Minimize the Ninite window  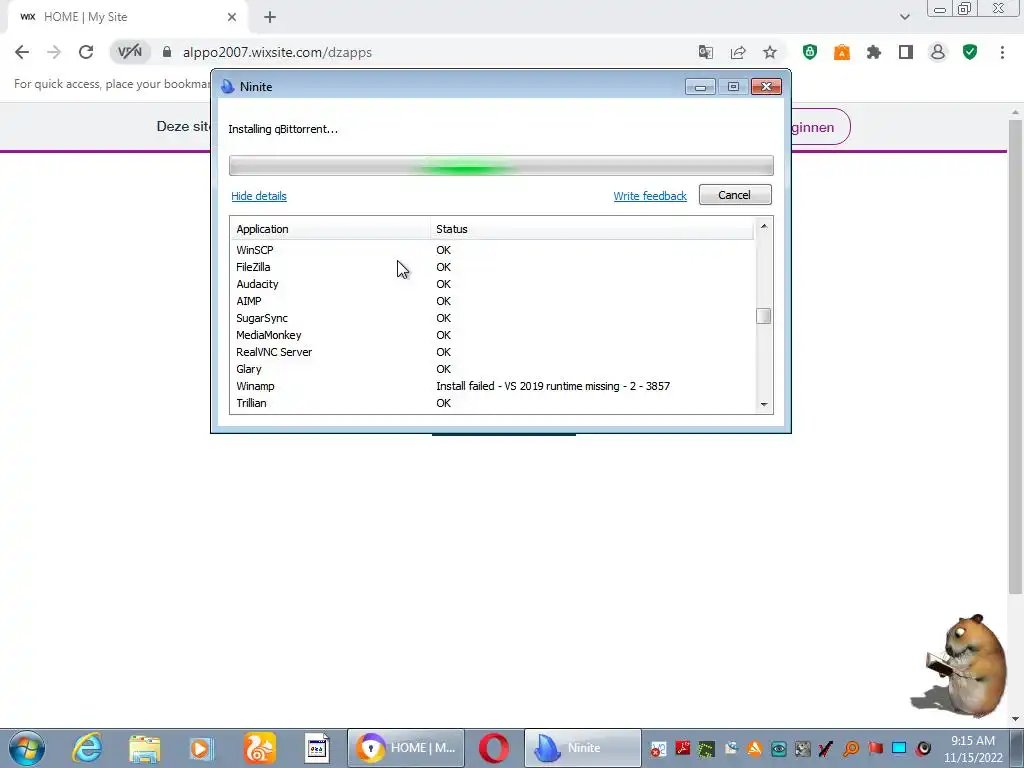700,87
